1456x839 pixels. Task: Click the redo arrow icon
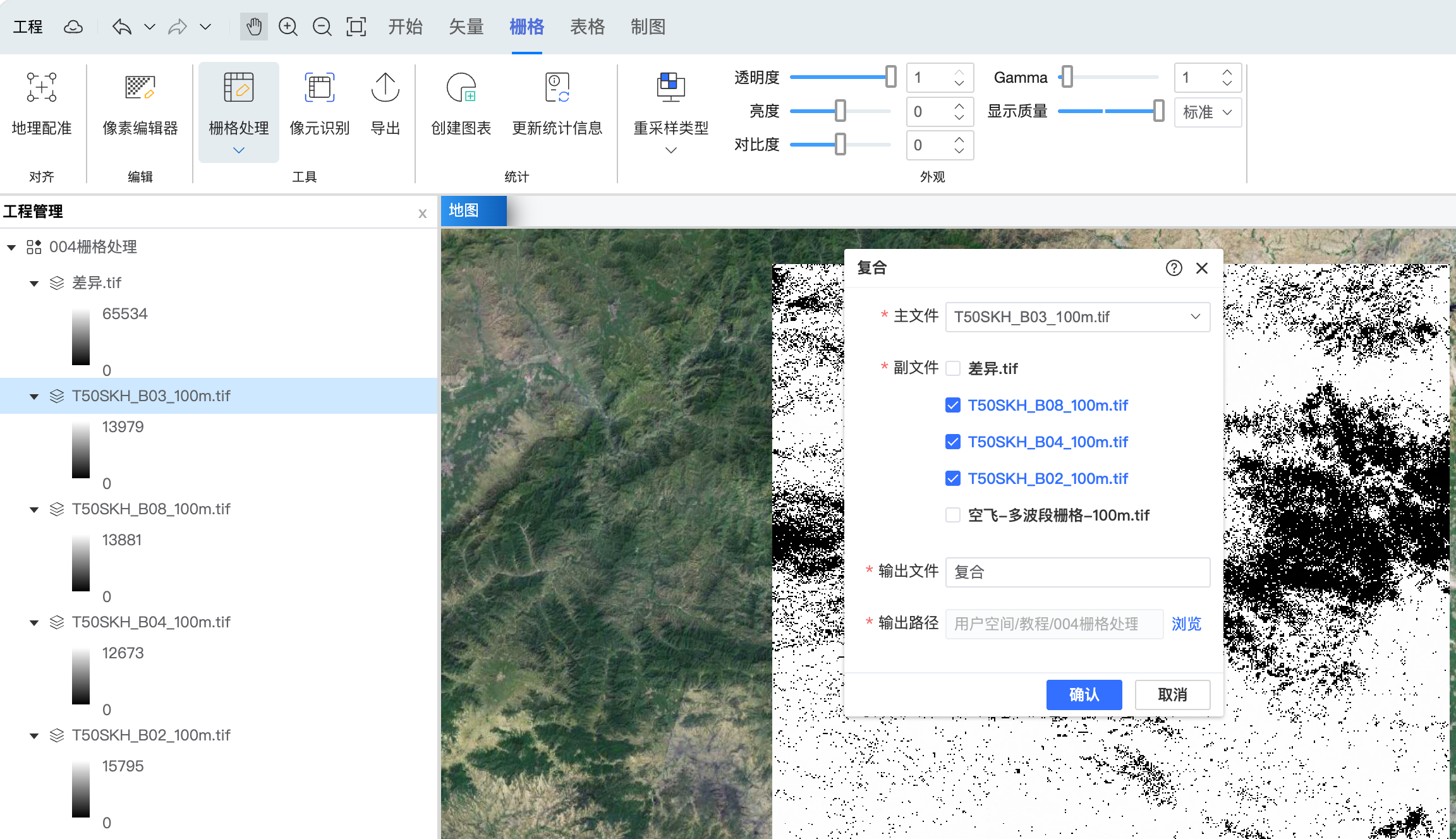pyautogui.click(x=178, y=27)
